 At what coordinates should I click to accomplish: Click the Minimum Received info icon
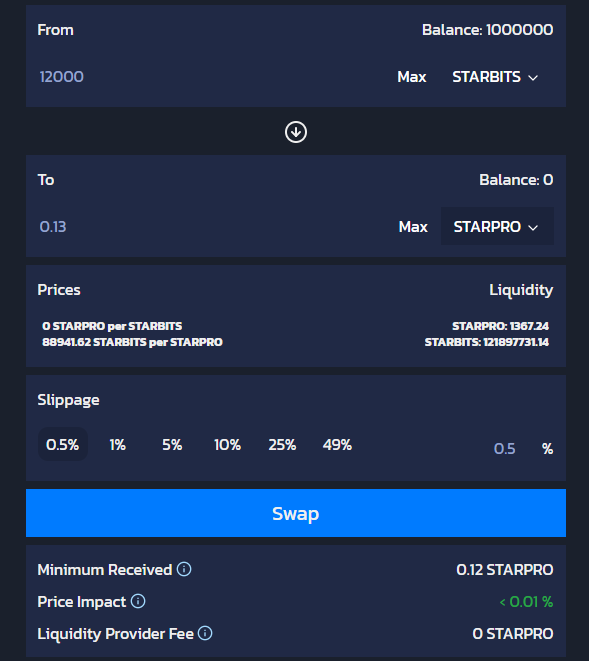[x=184, y=569]
